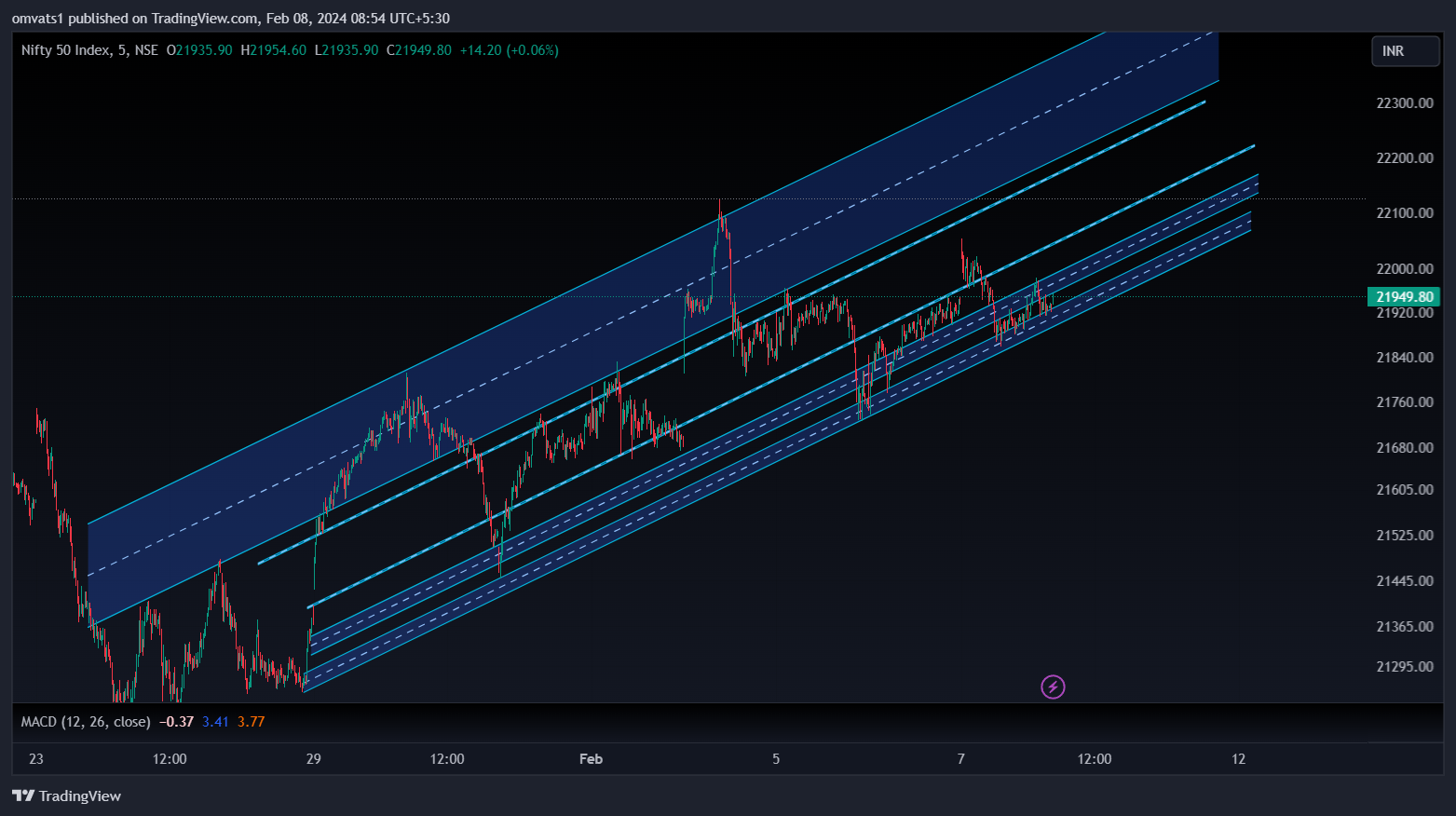Click the 21605.00 price axis label
This screenshot has height=816, width=1456.
point(1405,489)
